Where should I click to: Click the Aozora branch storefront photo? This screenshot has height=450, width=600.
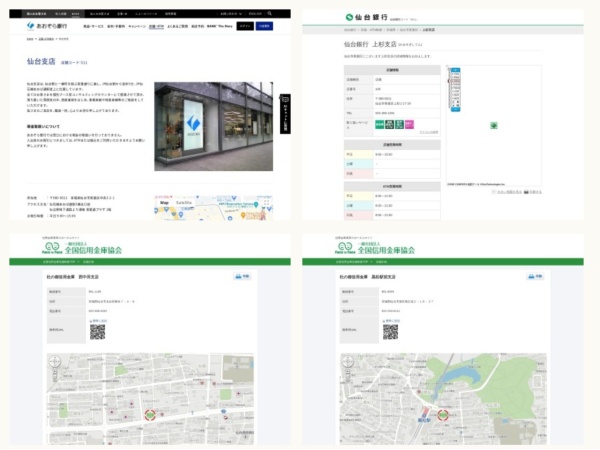[x=213, y=125]
